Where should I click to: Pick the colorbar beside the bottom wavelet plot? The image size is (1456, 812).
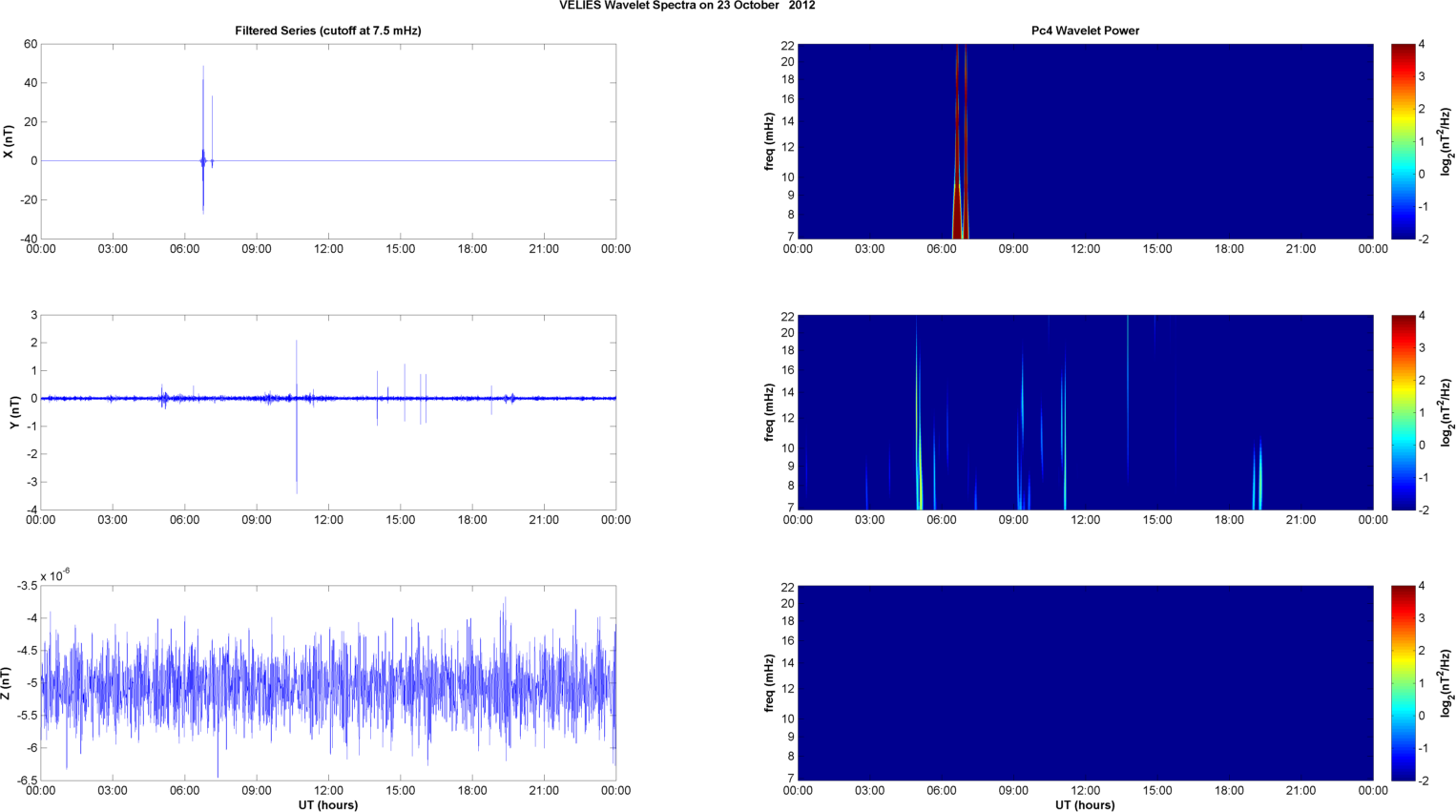click(1402, 683)
